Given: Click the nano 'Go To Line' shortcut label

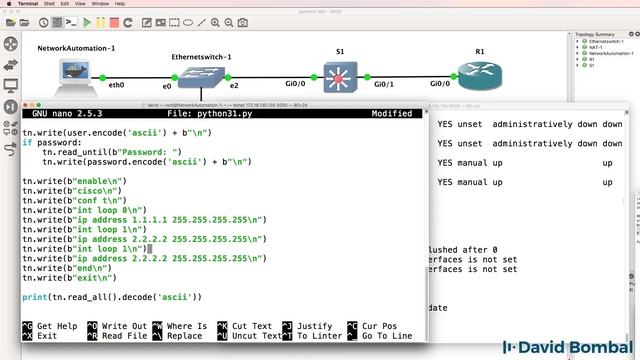Looking at the screenshot, I should click(x=387, y=336).
